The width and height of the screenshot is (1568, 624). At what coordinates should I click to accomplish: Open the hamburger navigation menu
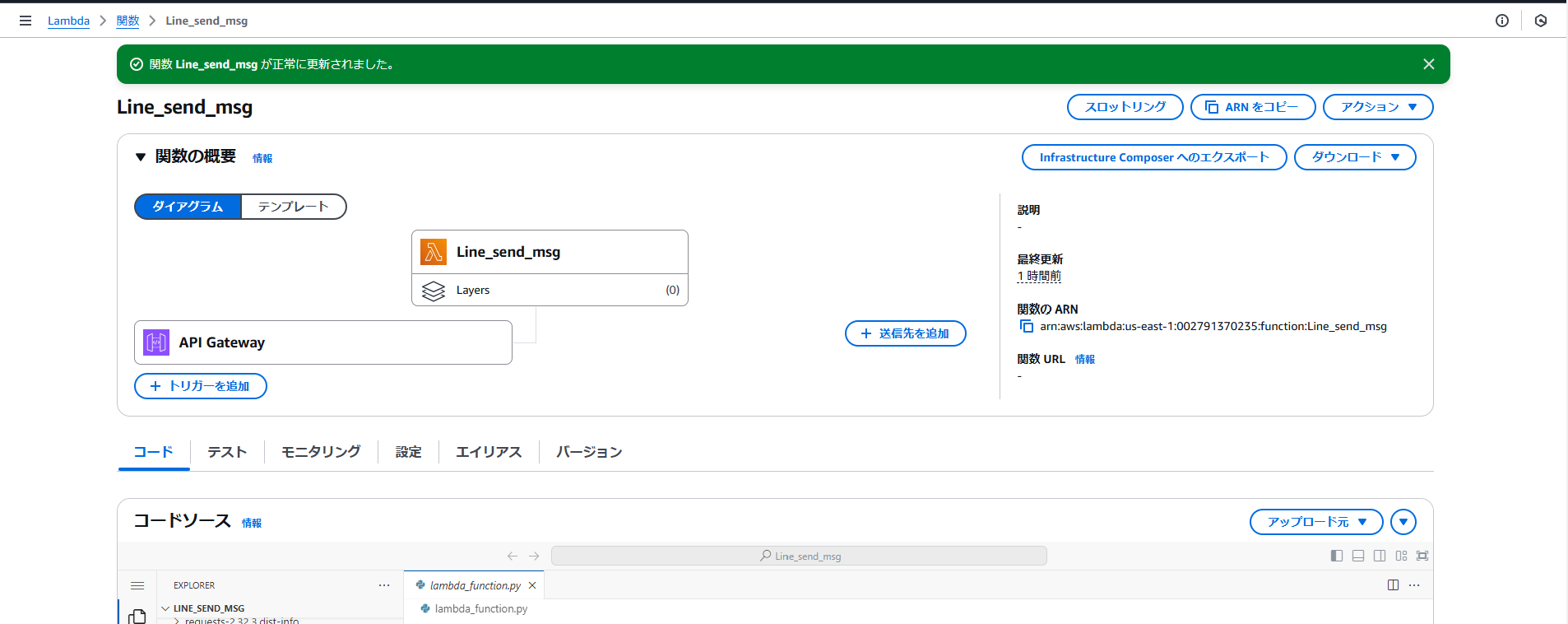tap(26, 21)
